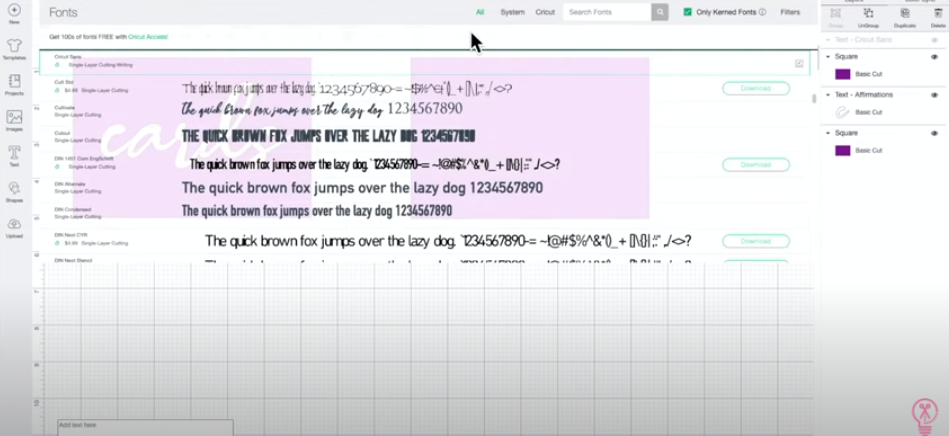
Task: Collapse the Text - Affirmations layer
Action: pos(828,95)
